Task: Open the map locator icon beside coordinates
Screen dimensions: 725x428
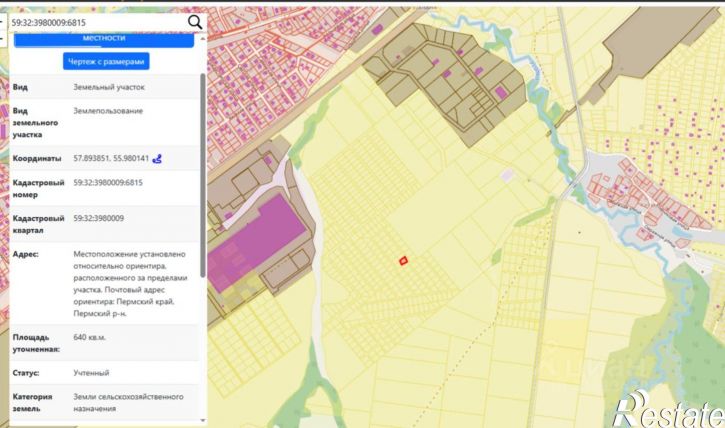Action: pos(157,159)
